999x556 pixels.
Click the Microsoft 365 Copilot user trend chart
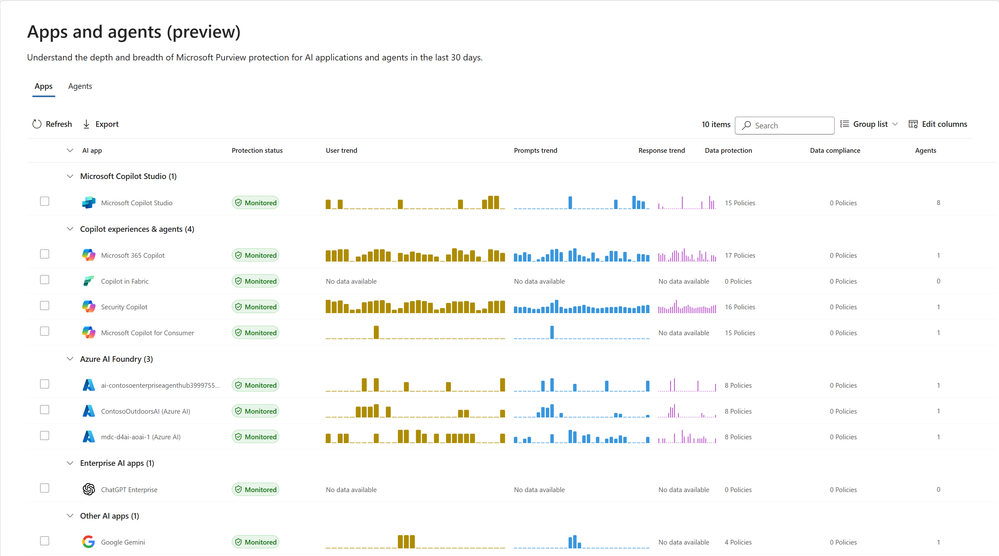point(415,255)
